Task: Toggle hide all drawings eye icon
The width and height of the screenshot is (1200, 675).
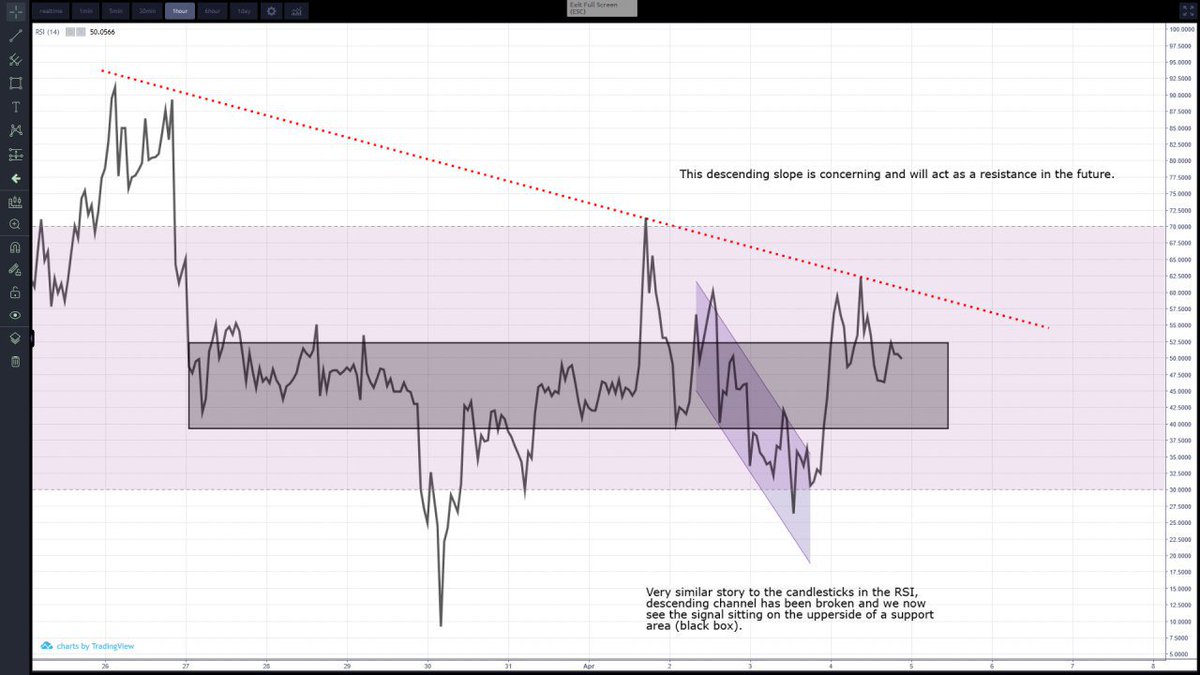Action: click(x=15, y=315)
